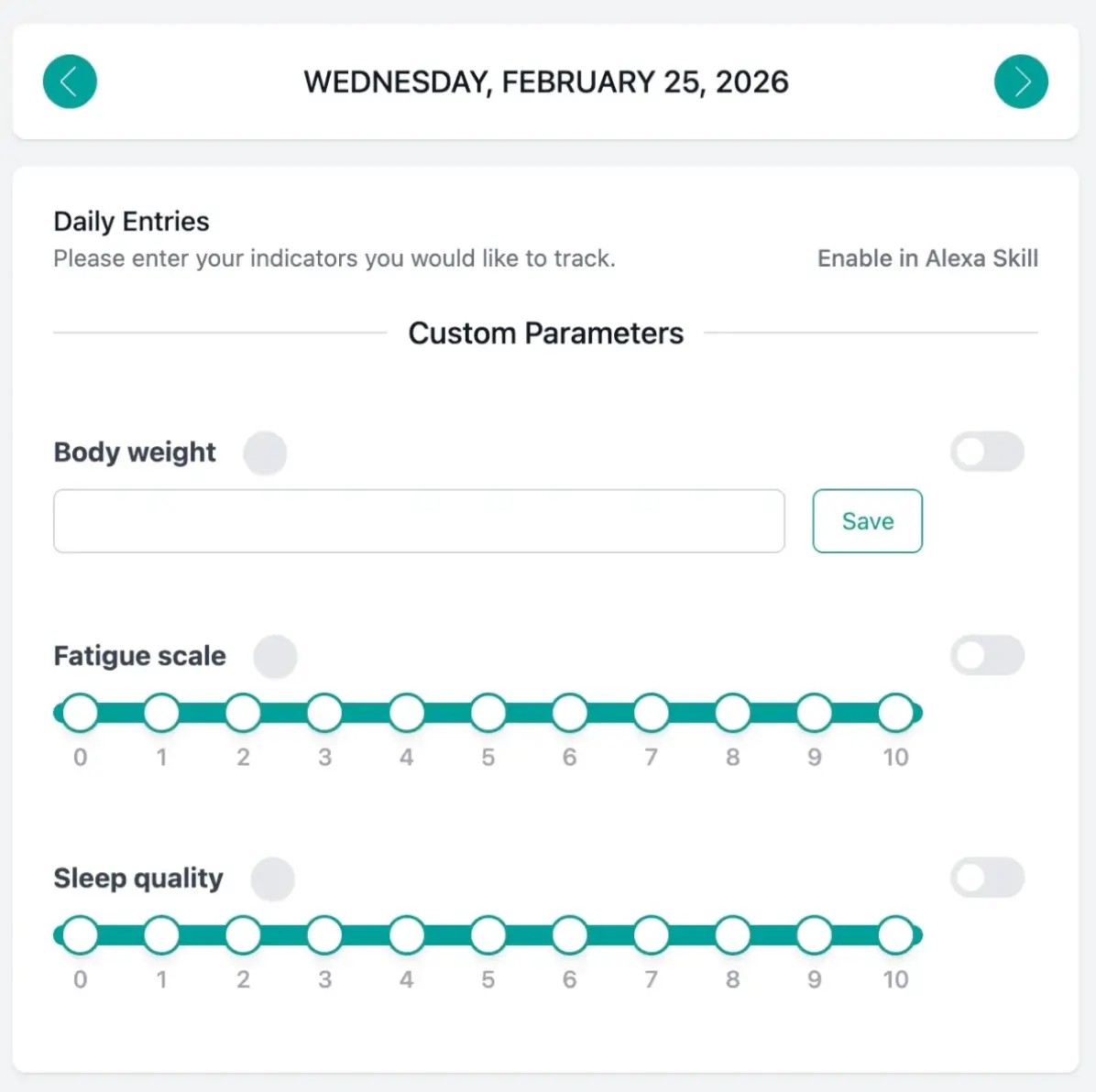Select 10 on the sleep quality scale
Image resolution: width=1096 pixels, height=1092 pixels.
pos(896,934)
